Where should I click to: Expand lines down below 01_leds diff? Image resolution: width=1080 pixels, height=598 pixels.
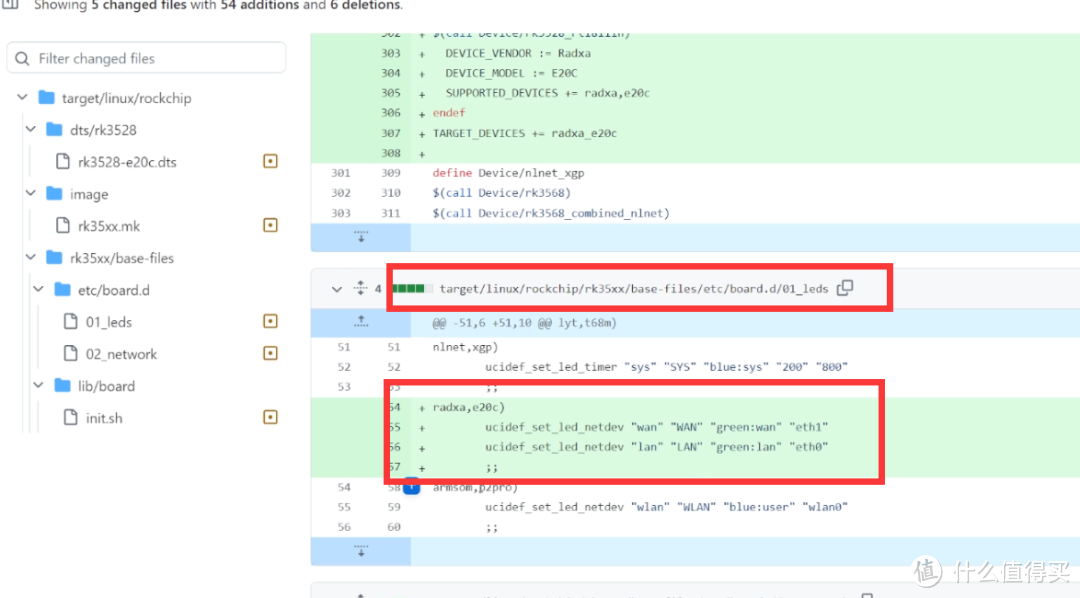tap(361, 551)
